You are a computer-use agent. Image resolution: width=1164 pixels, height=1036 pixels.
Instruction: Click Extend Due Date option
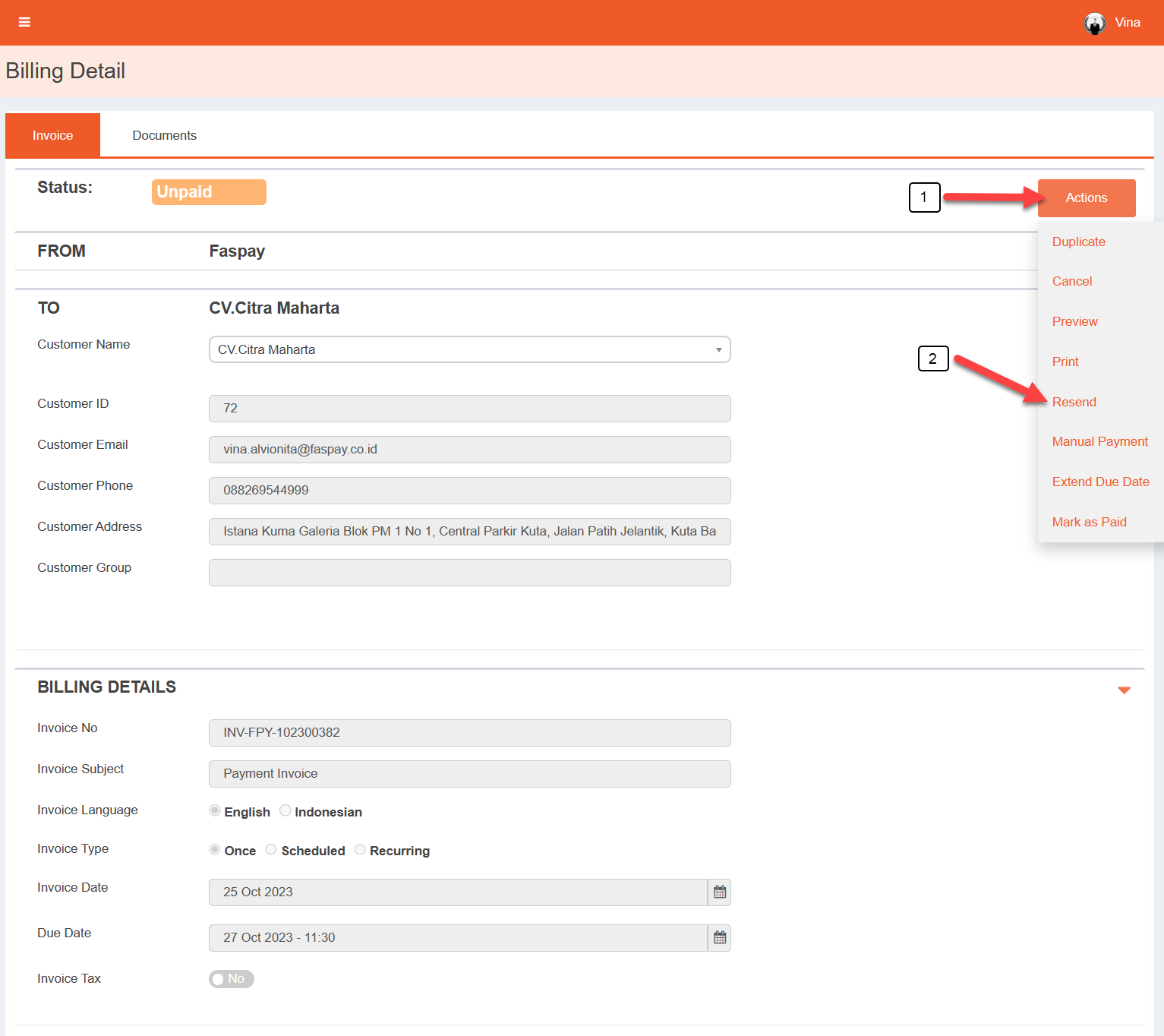[x=1100, y=482]
